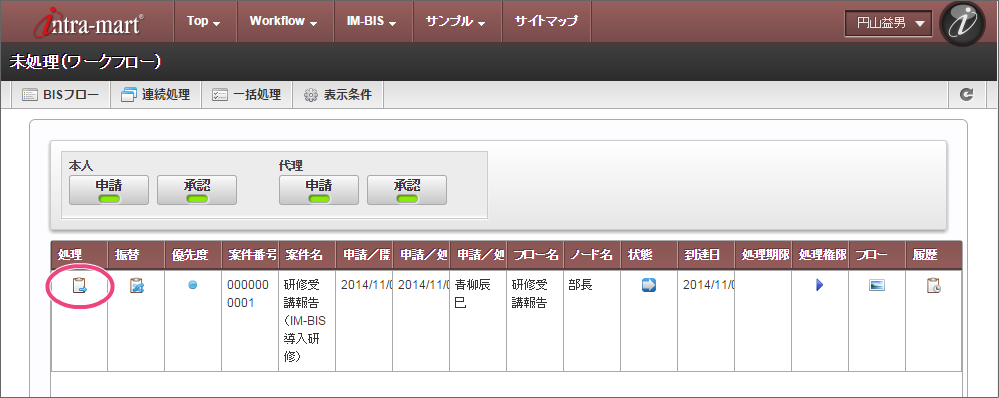Select the case name 研修受講報告(IM-BIS導入研修) cell
The width and height of the screenshot is (999, 398).
coord(307,320)
